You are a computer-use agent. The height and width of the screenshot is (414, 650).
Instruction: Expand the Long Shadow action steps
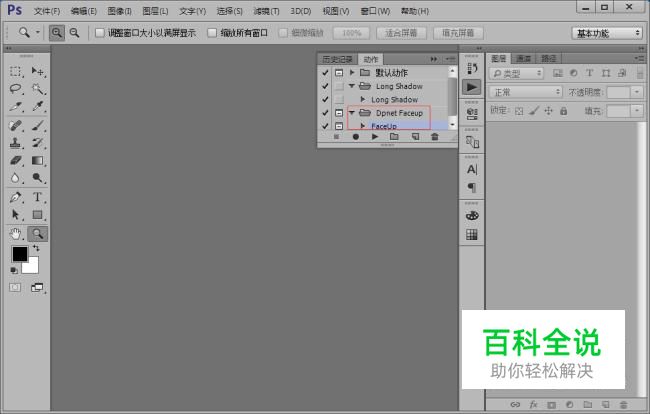[363, 99]
